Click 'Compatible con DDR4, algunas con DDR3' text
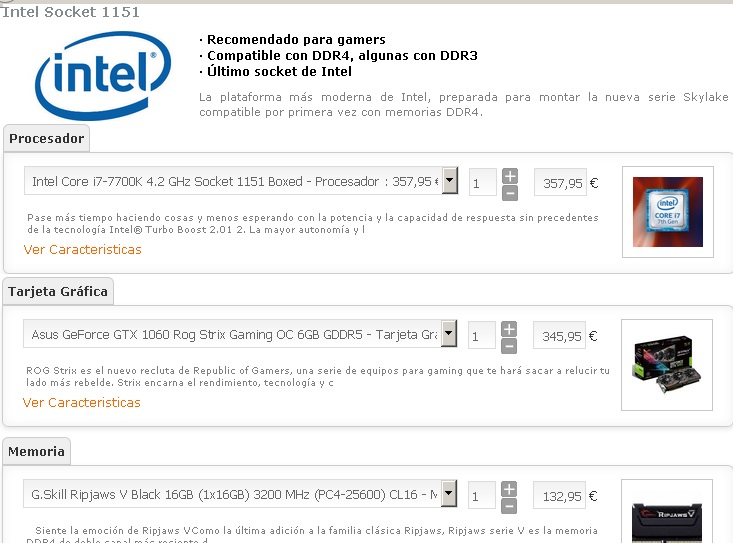The image size is (733, 544). (342, 55)
